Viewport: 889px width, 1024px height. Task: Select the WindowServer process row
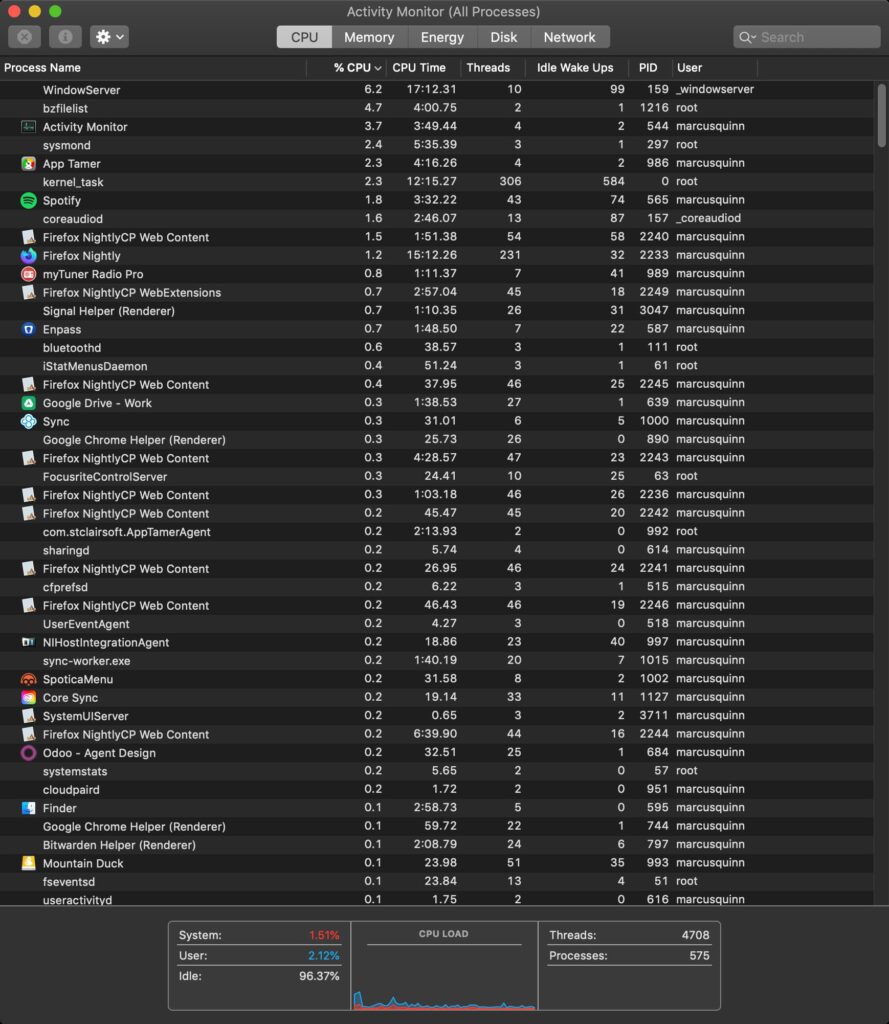(x=436, y=89)
